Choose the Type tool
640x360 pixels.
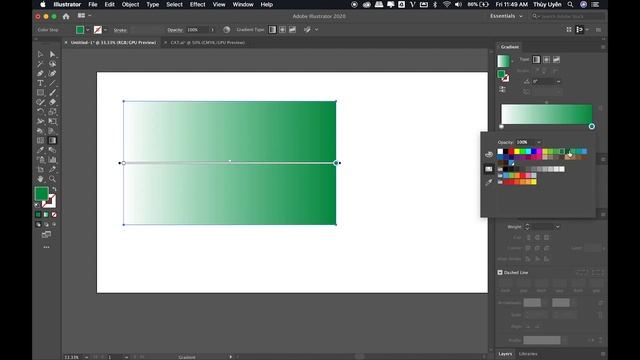[40, 83]
